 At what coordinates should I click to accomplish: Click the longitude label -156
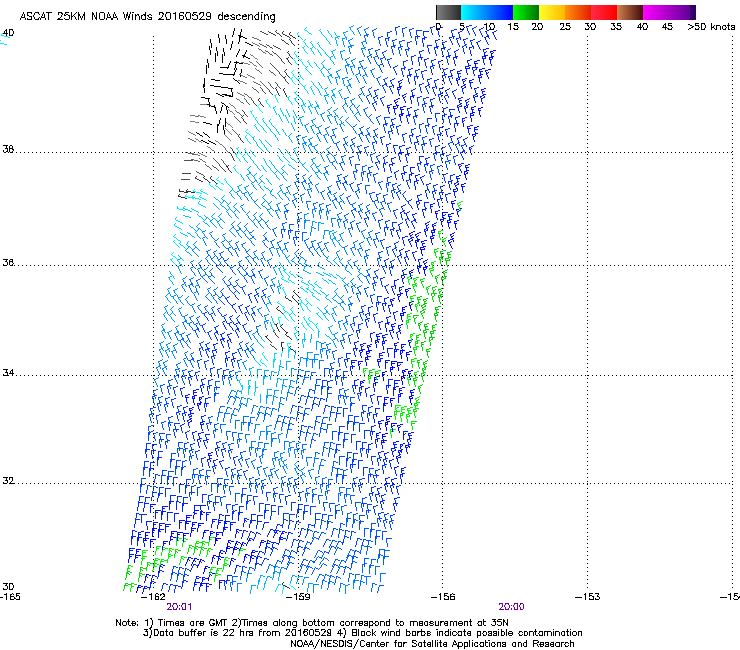pos(443,597)
